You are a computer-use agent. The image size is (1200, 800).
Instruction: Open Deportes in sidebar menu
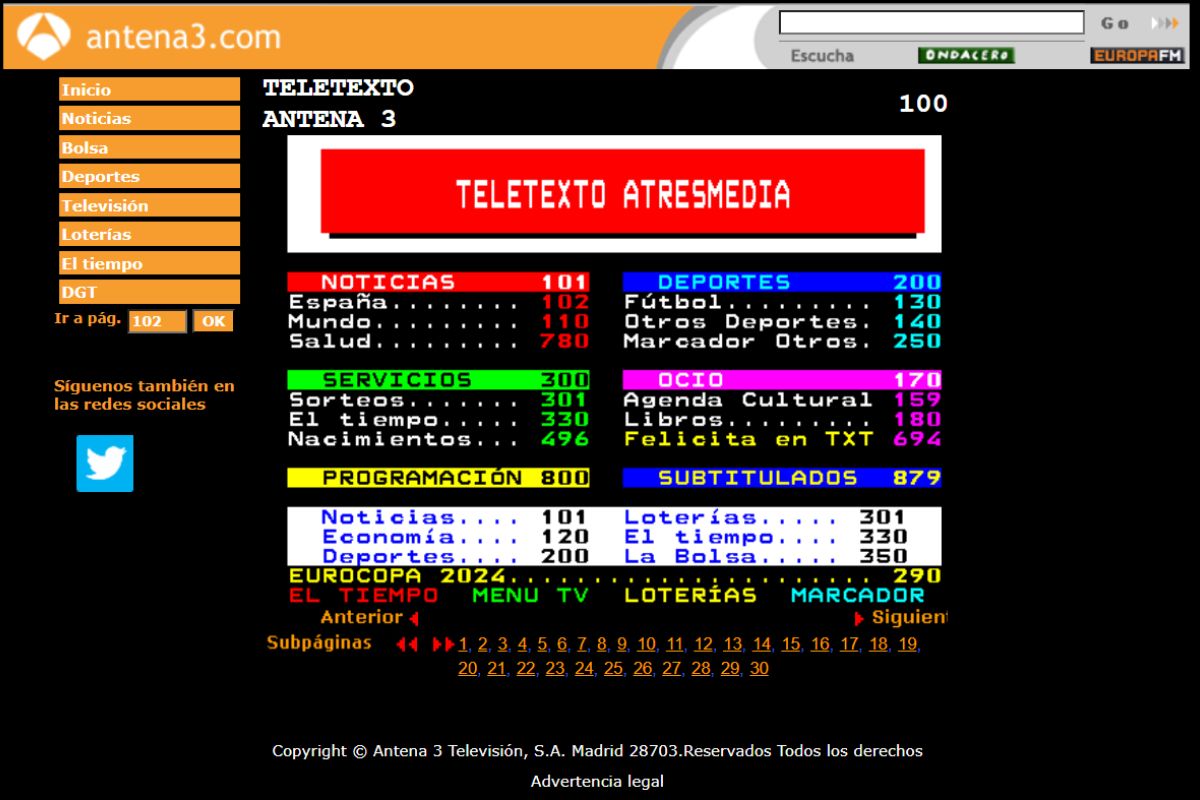(x=149, y=176)
